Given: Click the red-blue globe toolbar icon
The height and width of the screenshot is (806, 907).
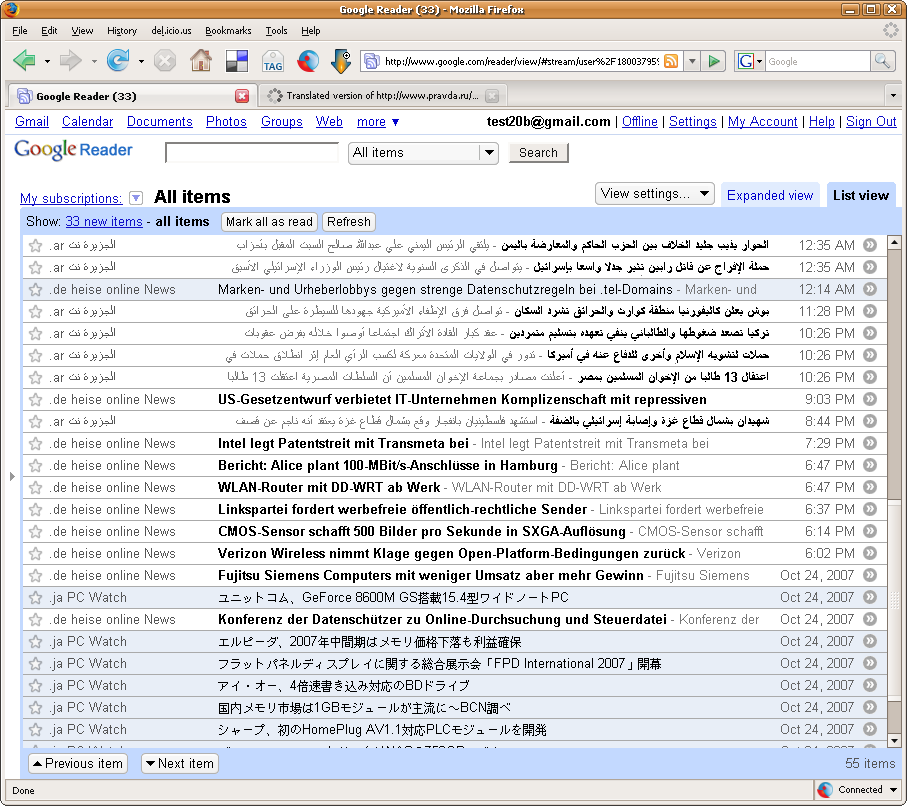Looking at the screenshot, I should pos(308,61).
